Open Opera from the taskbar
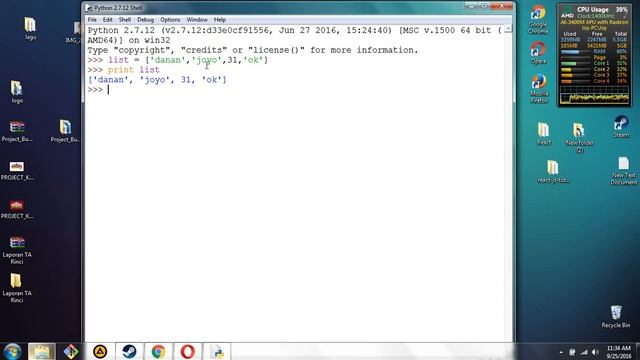The image size is (640, 360). click(x=188, y=351)
